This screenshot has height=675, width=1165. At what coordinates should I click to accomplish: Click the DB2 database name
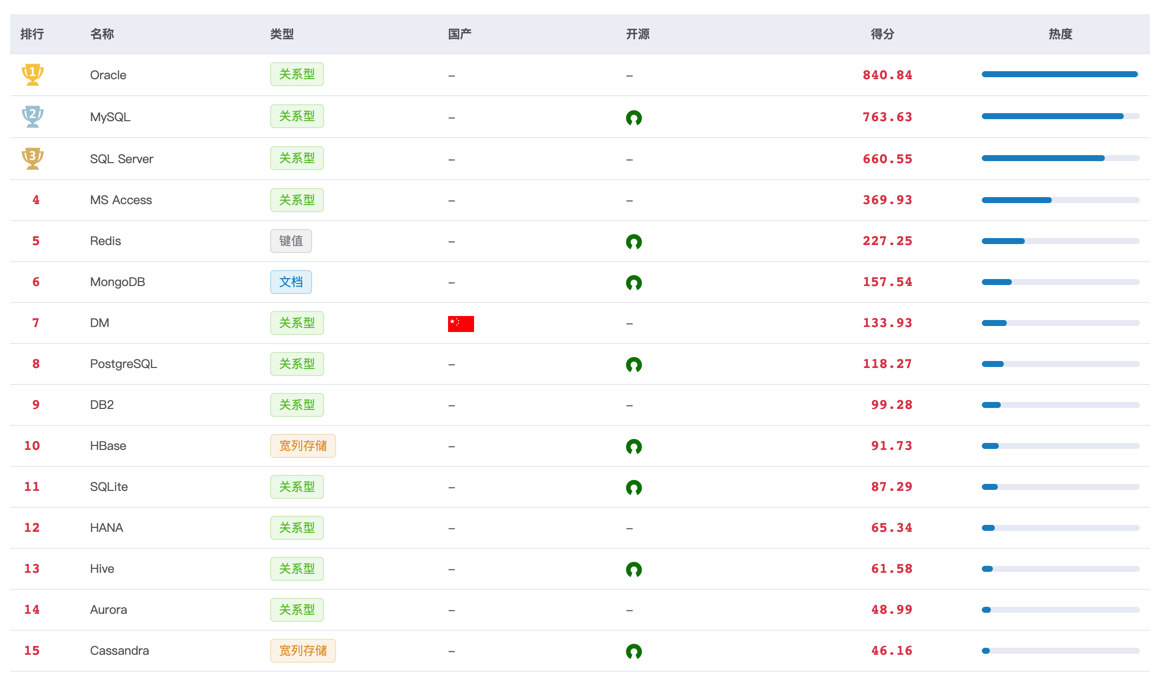[x=102, y=404]
